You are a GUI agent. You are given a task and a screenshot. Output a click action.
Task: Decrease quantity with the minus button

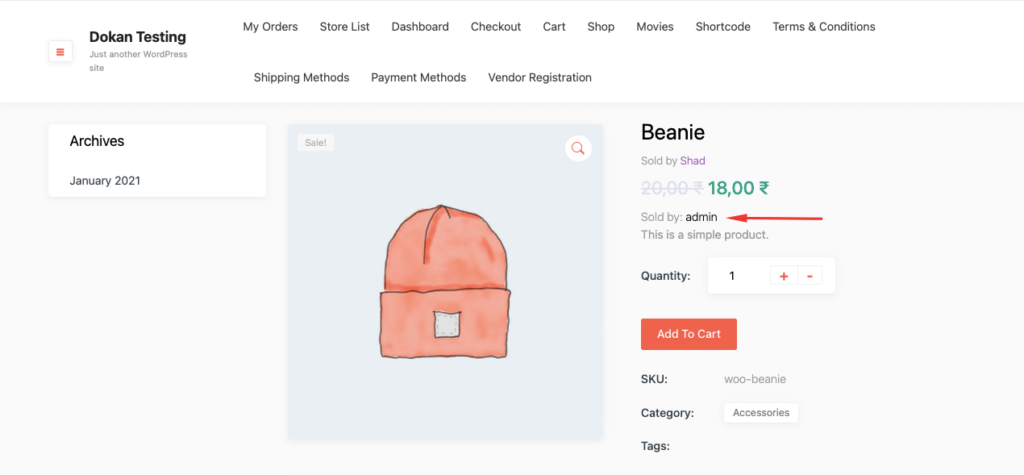[809, 276]
